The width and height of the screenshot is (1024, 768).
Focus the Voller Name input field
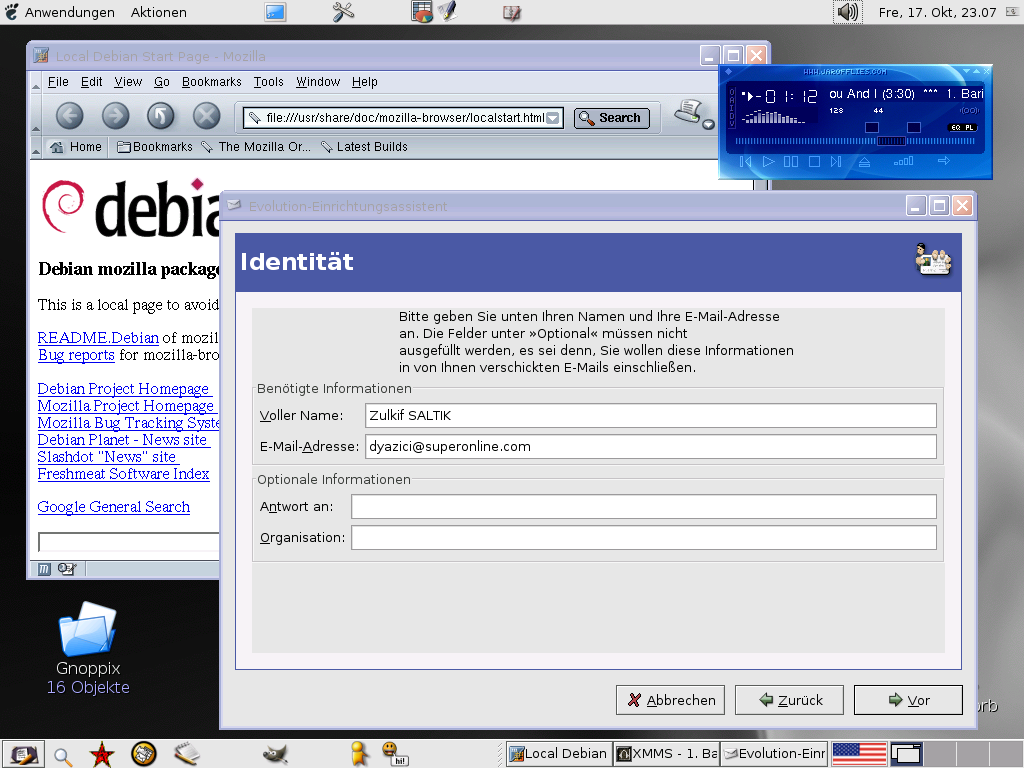point(650,415)
